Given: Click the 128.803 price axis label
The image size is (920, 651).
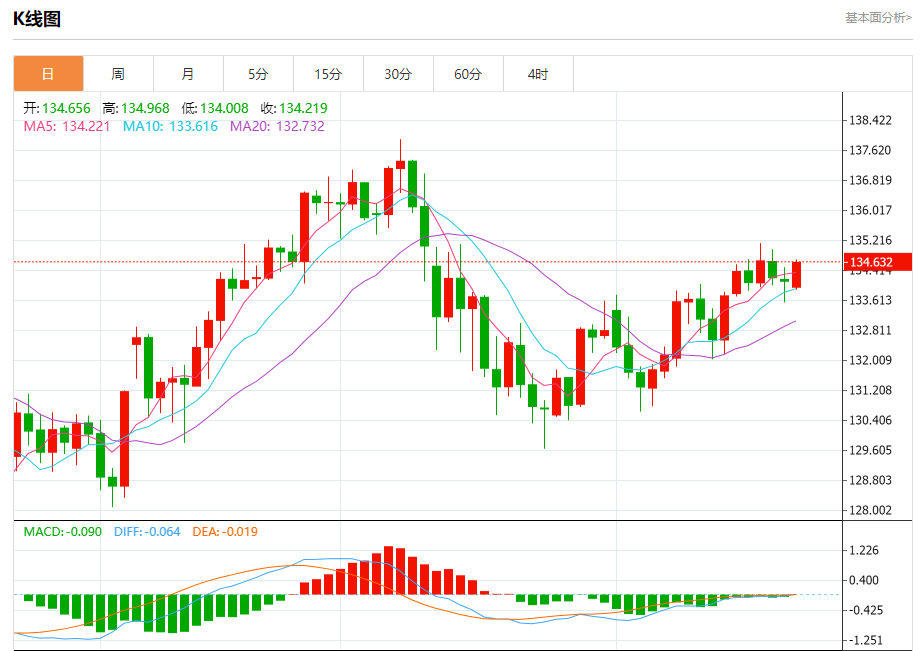Looking at the screenshot, I should (871, 480).
